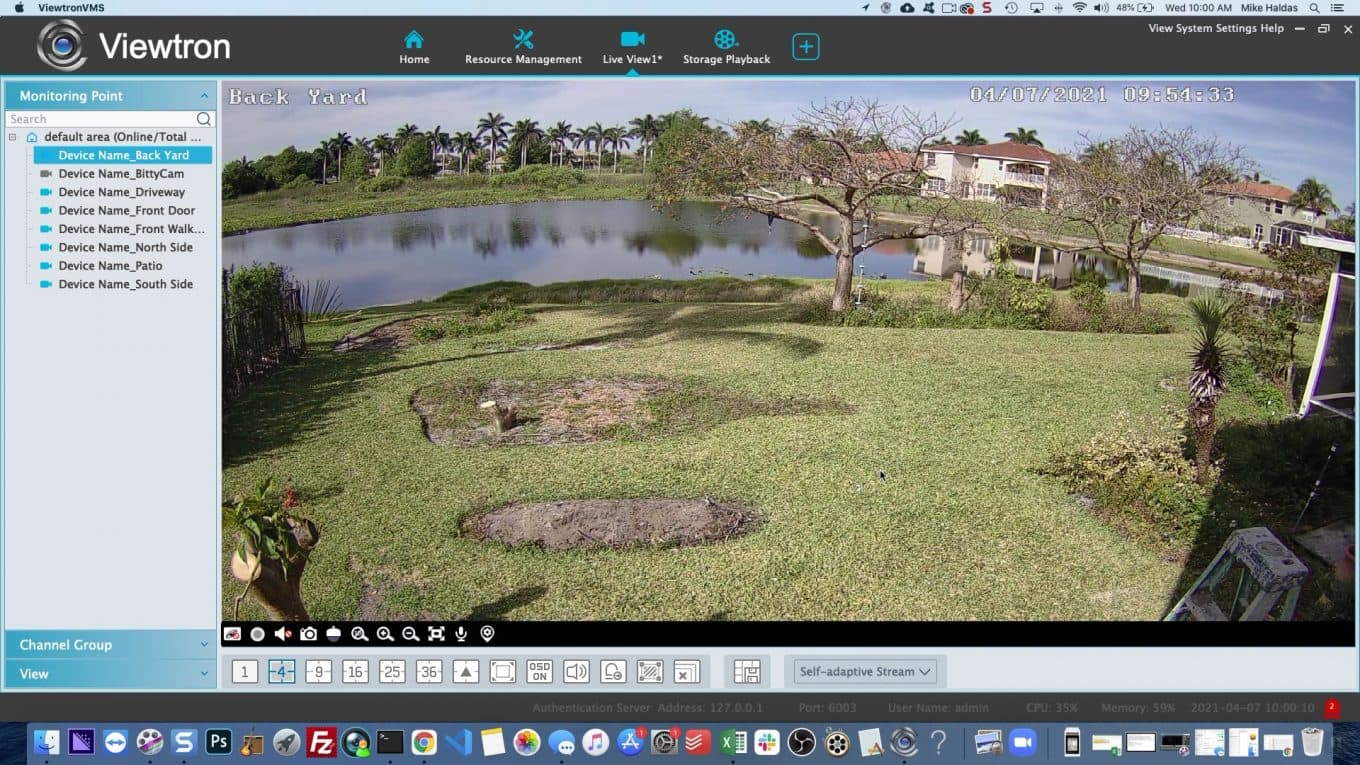Switch to the Storage Playback tab
The height and width of the screenshot is (765, 1360).
pyautogui.click(x=726, y=45)
